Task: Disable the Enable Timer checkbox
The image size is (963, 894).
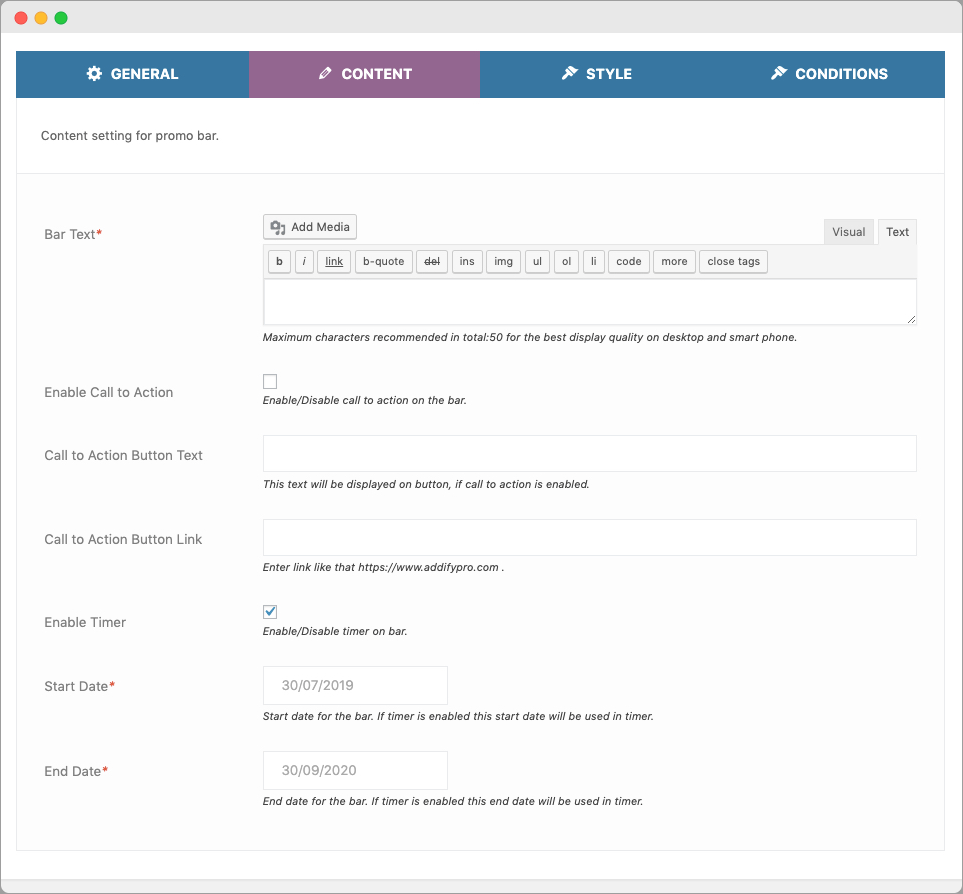Action: click(x=269, y=611)
